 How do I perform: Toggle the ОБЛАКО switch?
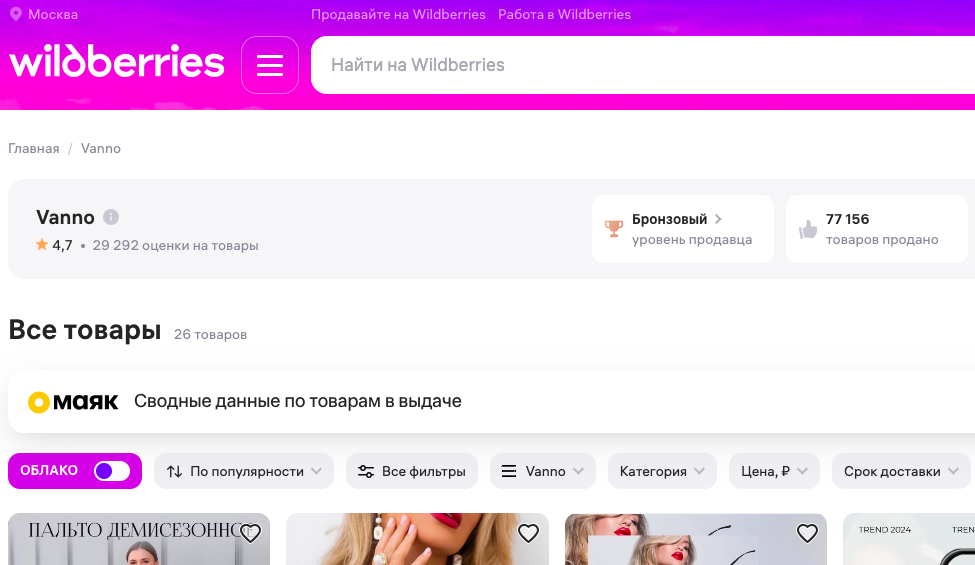pos(111,471)
